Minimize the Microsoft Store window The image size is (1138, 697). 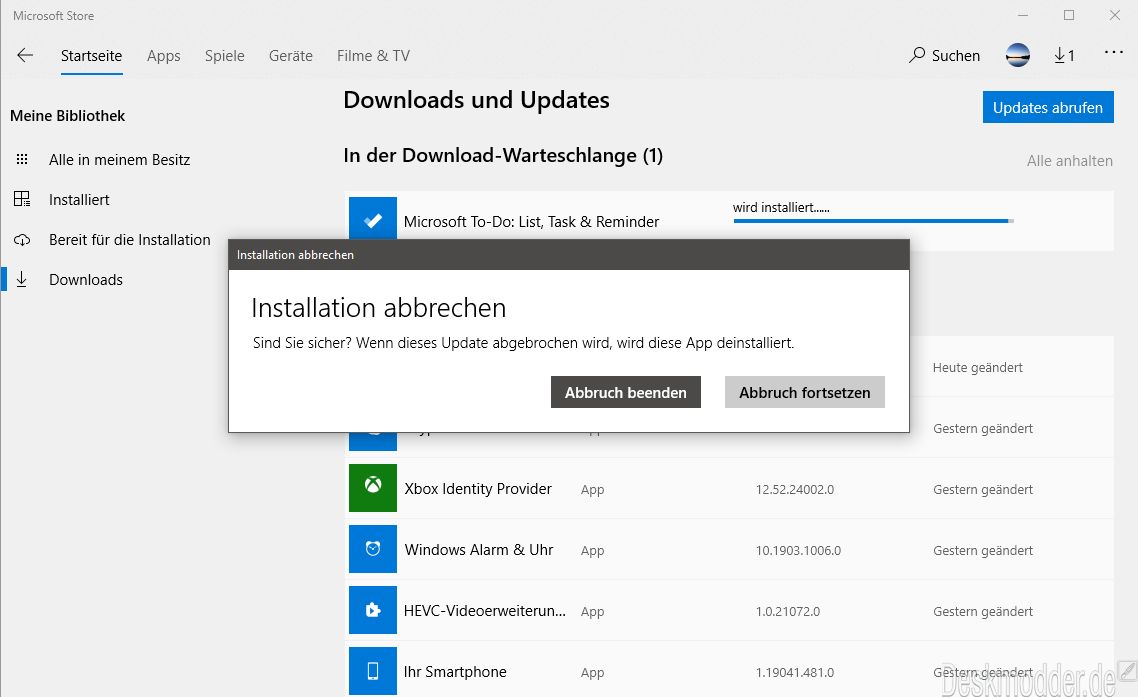1023,15
